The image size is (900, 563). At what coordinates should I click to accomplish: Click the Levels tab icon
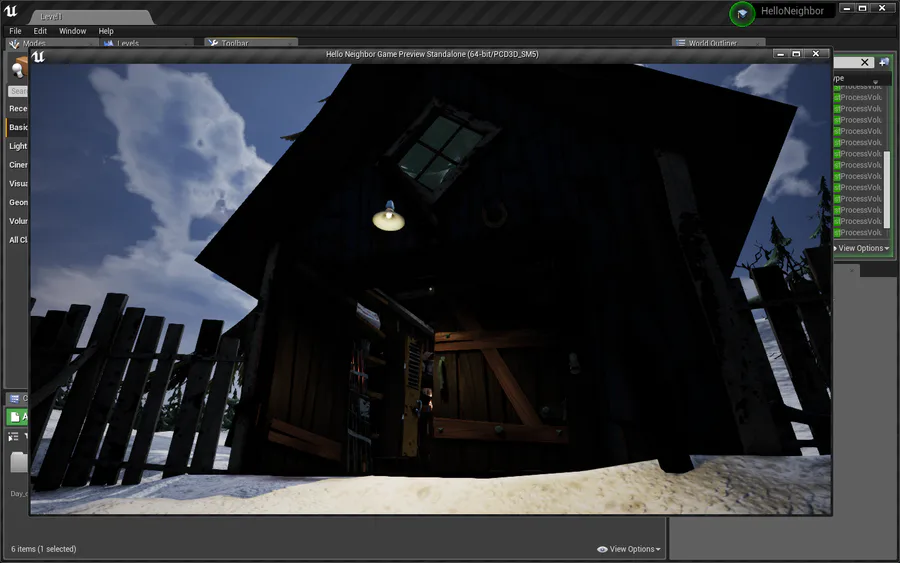[108, 44]
